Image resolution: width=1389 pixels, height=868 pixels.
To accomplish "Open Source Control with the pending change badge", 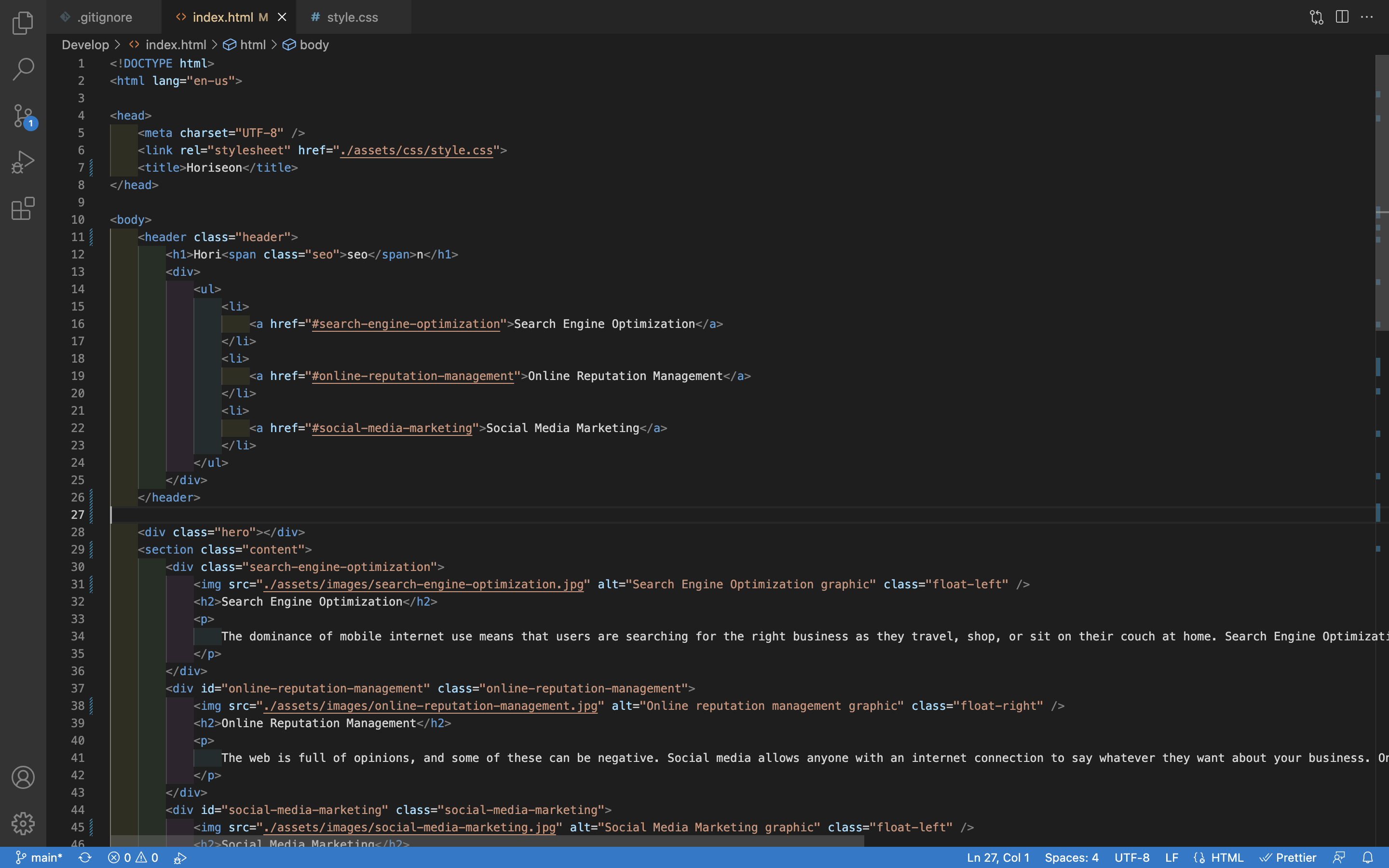I will 23,115.
